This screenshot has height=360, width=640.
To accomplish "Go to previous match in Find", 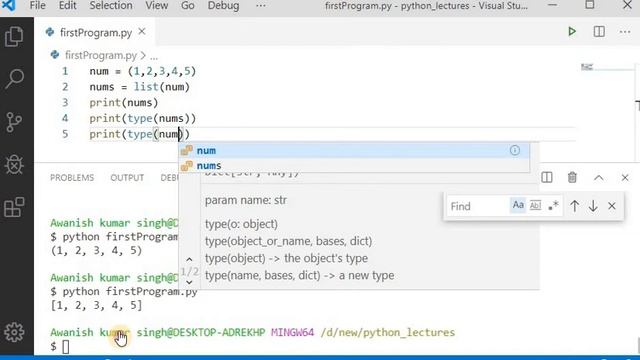I will click(574, 206).
